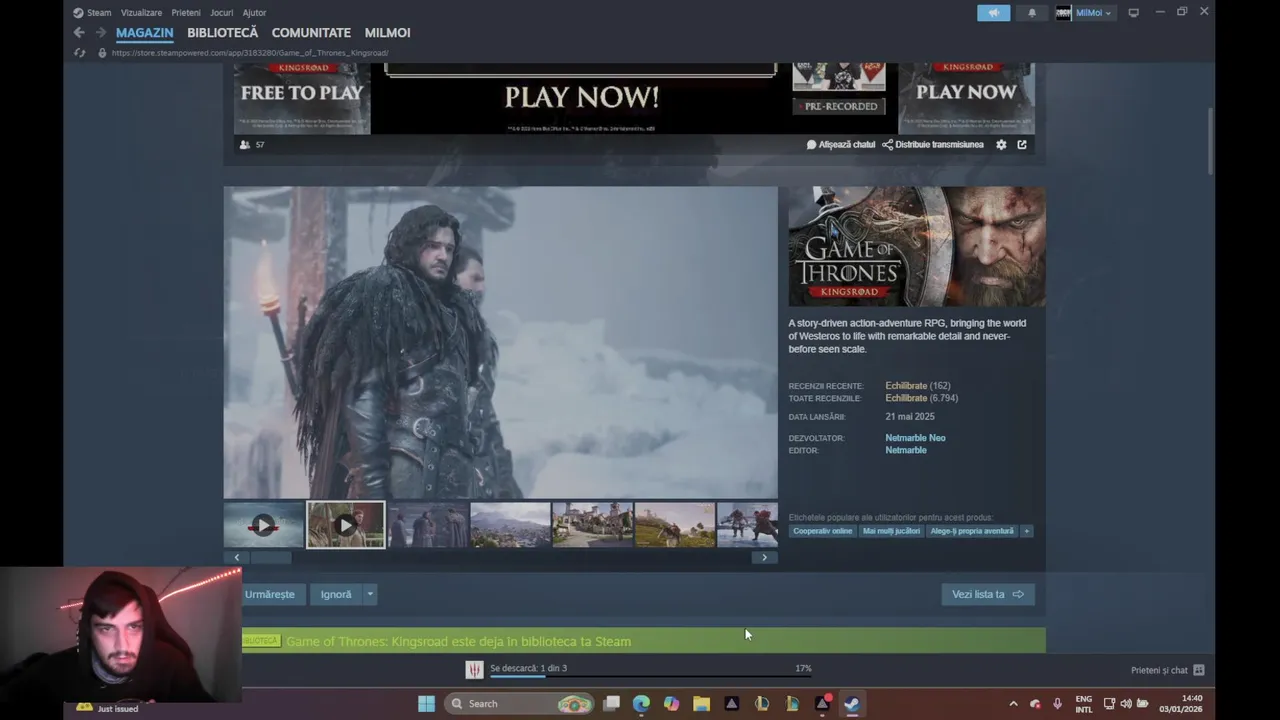Click the taskbar Search box

(519, 704)
